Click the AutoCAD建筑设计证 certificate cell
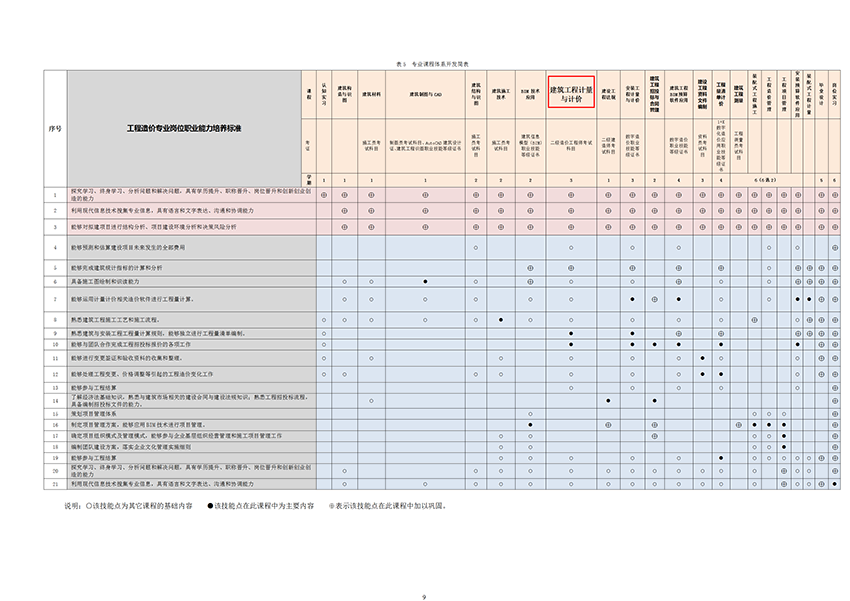850x601 pixels. (426, 145)
